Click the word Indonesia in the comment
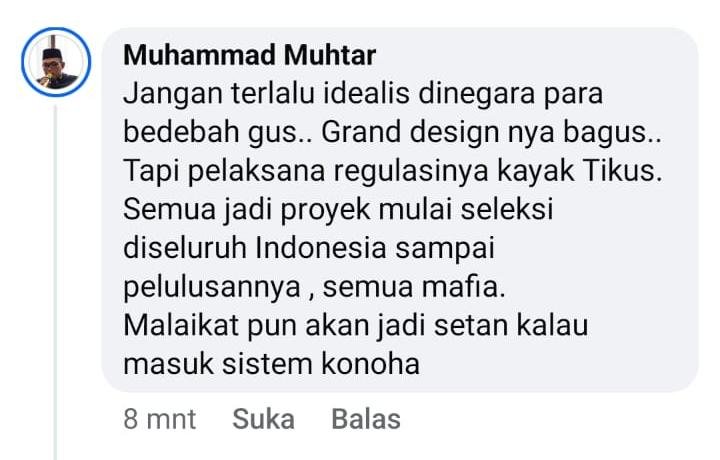Viewport: 720px width, 460px height. (x=321, y=248)
